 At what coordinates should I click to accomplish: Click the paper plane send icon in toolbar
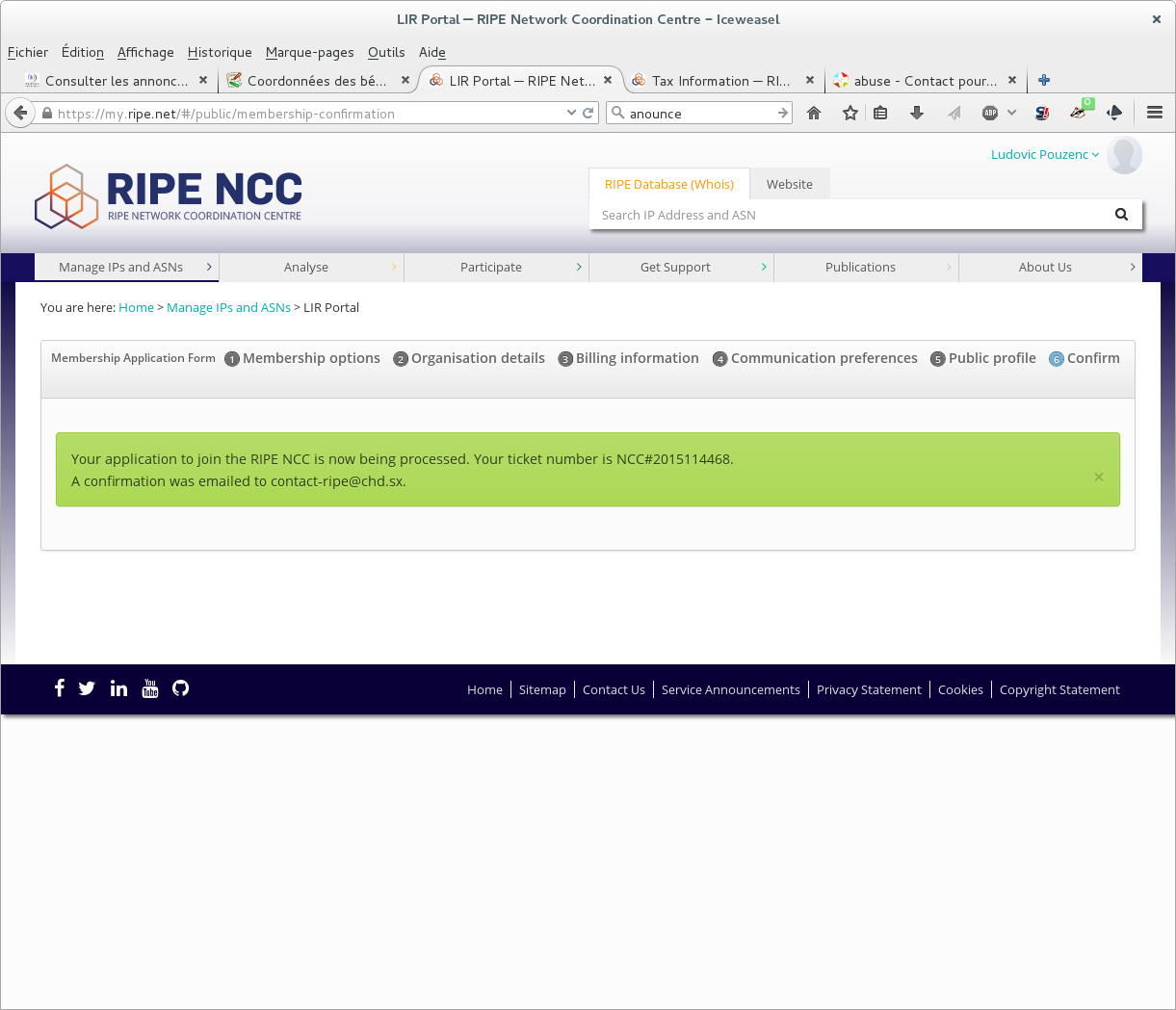[x=954, y=113]
